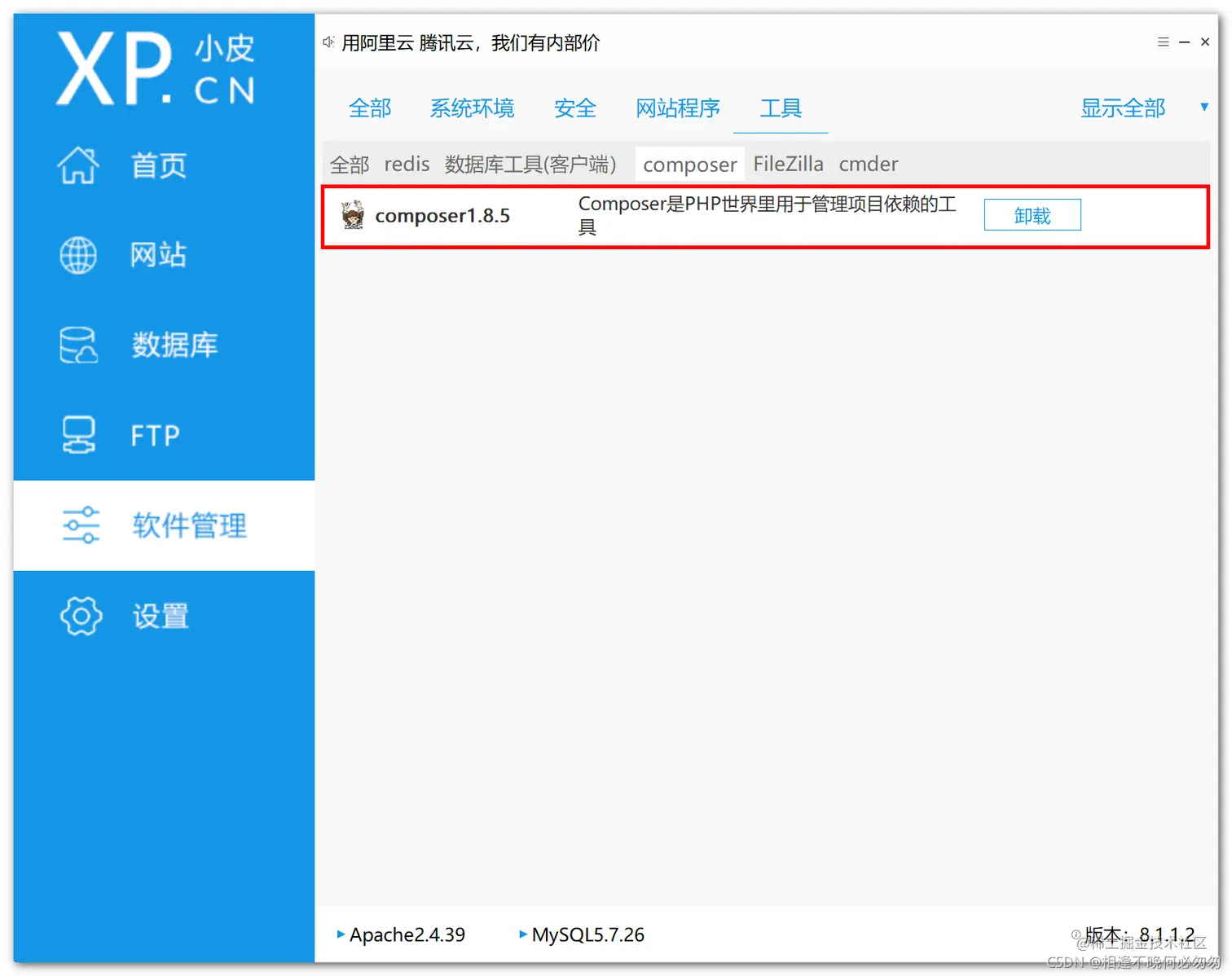The height and width of the screenshot is (976, 1232).
Task: Click the megaphone icon beside the announcement
Action: [x=328, y=42]
